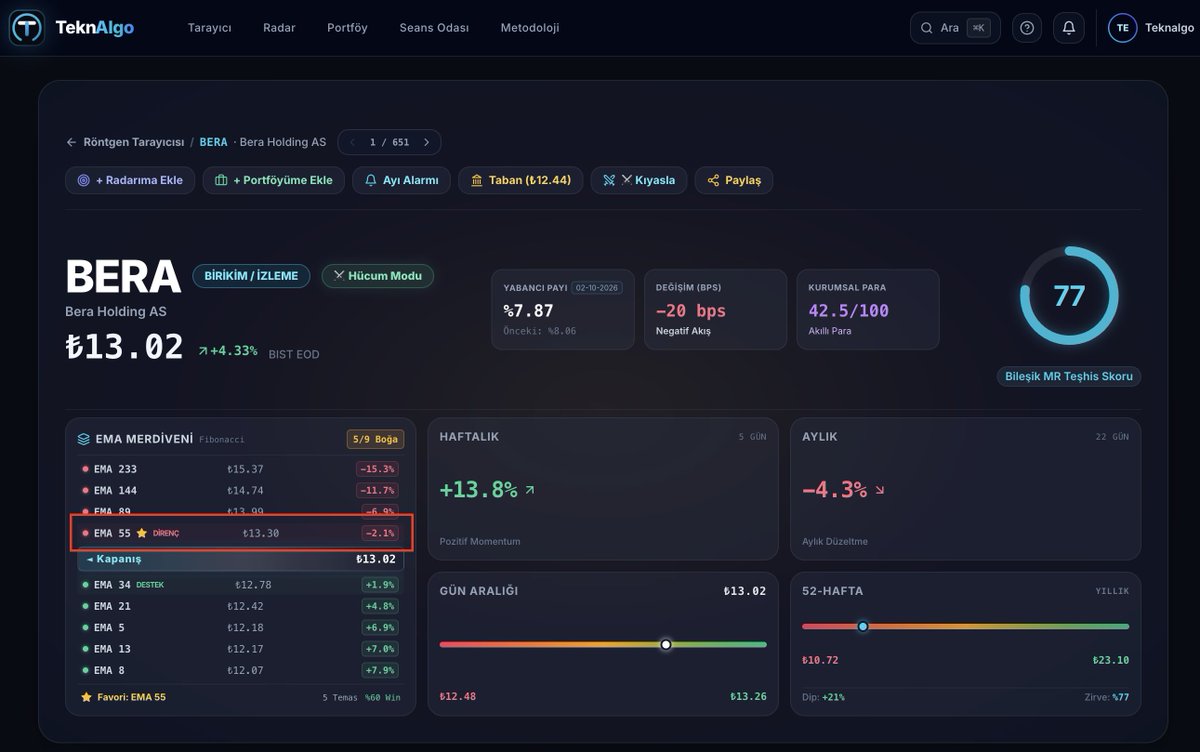Open the Tarayıcı menu
The image size is (1200, 752).
coord(209,28)
